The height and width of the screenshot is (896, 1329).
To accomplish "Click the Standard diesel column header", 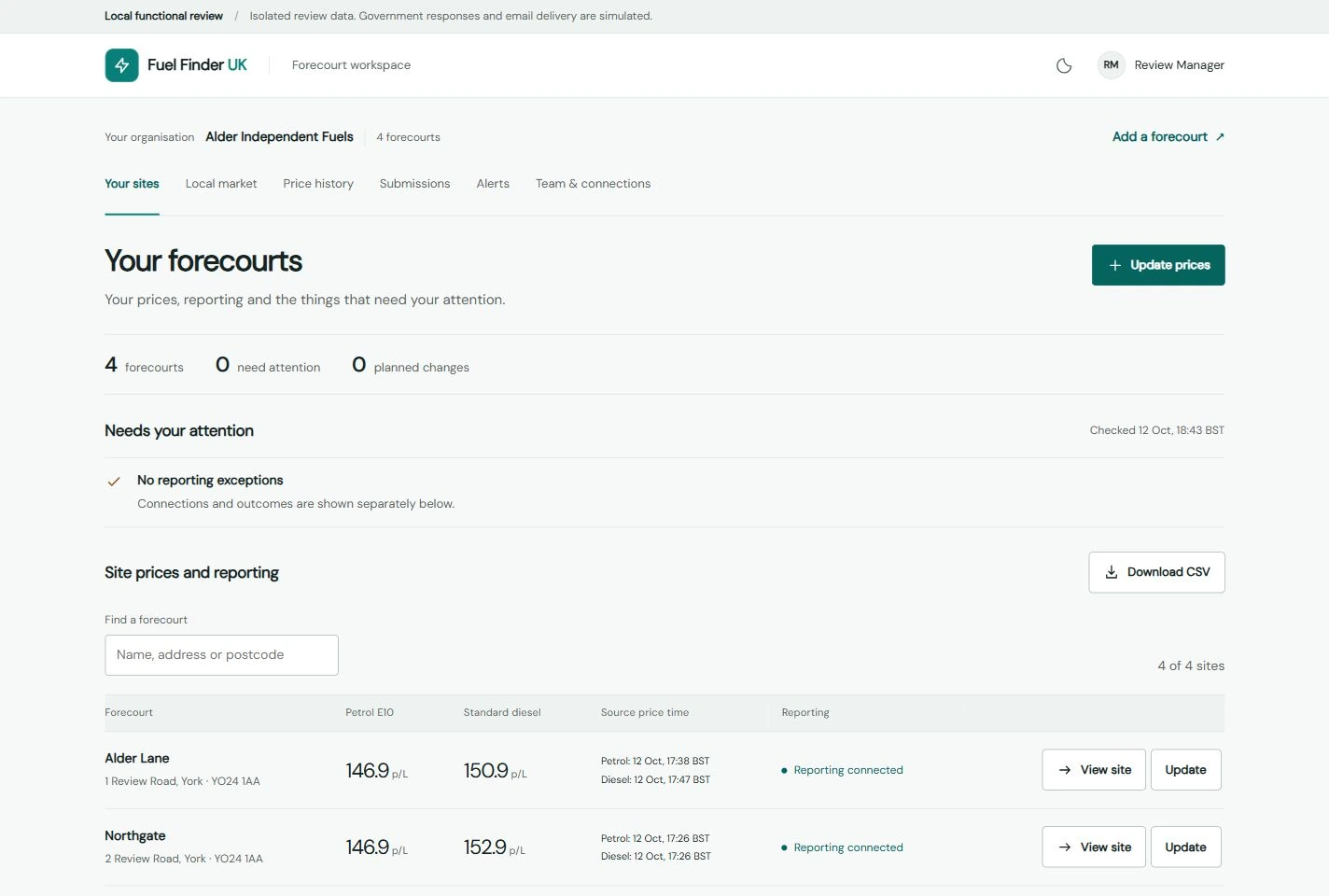I will click(x=502, y=712).
